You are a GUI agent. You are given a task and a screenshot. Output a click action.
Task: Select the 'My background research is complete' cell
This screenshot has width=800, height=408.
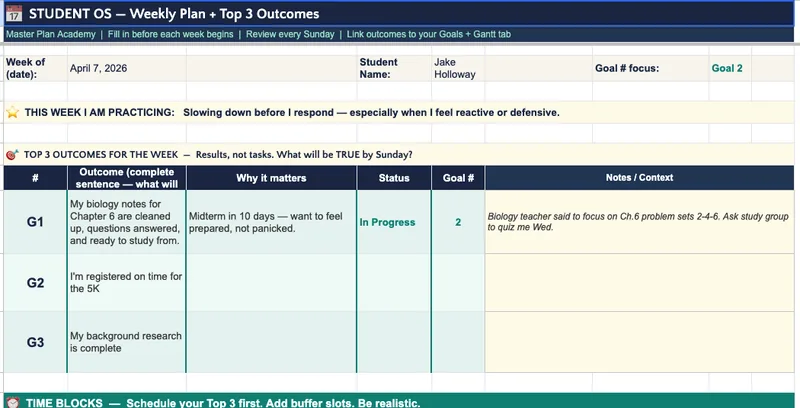(127, 342)
